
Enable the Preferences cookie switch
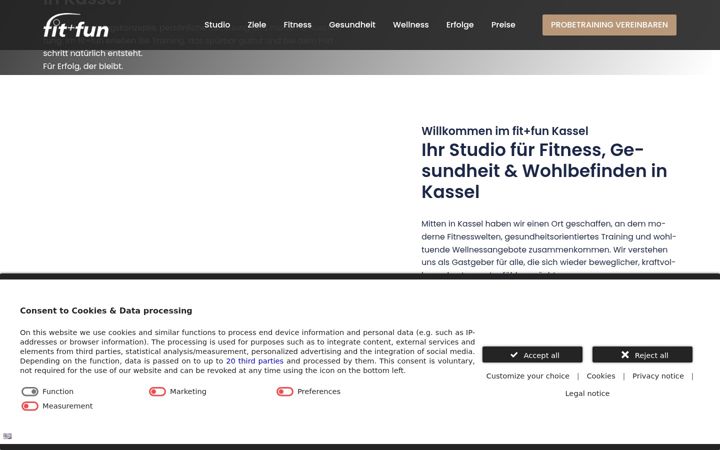click(285, 392)
